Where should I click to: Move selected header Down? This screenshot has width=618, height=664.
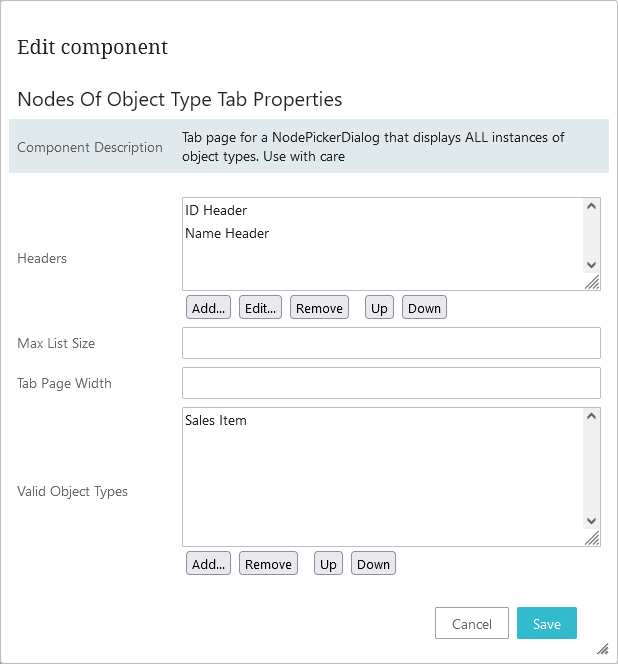pyautogui.click(x=424, y=308)
